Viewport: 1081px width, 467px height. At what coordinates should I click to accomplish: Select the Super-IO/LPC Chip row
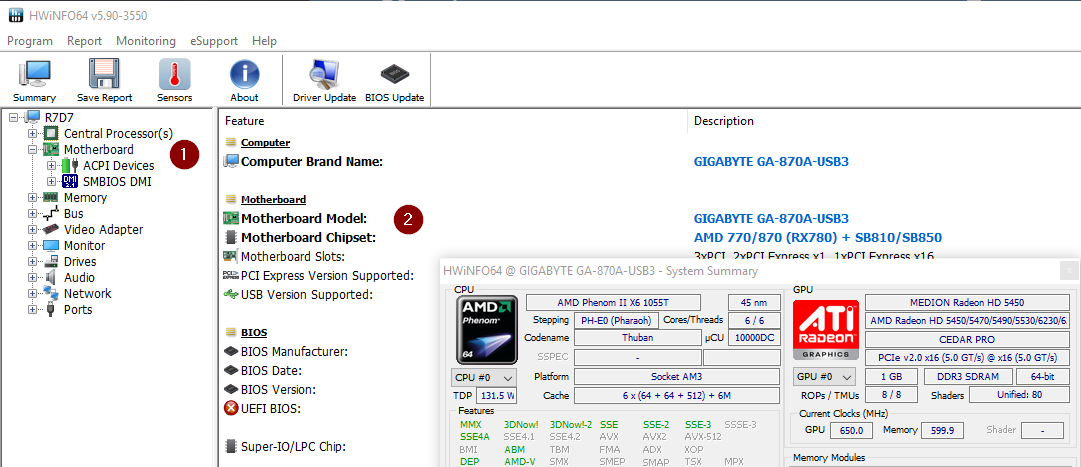(293, 446)
